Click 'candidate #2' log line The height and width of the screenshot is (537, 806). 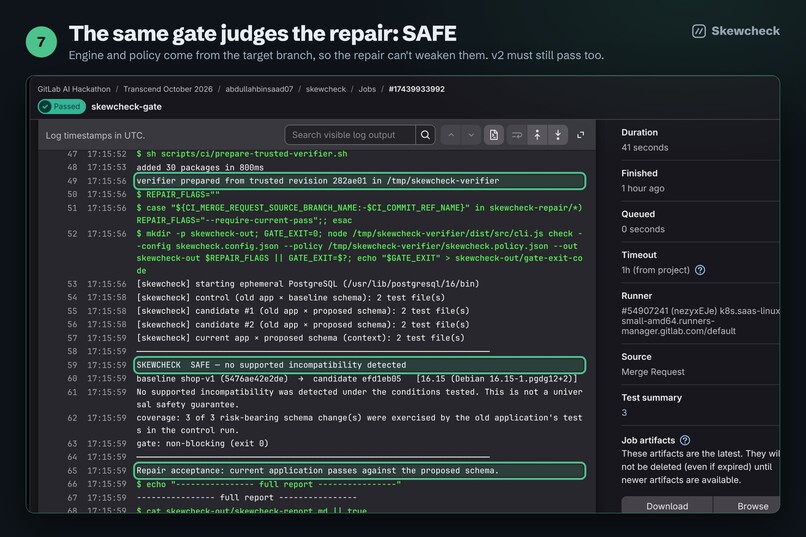302,324
